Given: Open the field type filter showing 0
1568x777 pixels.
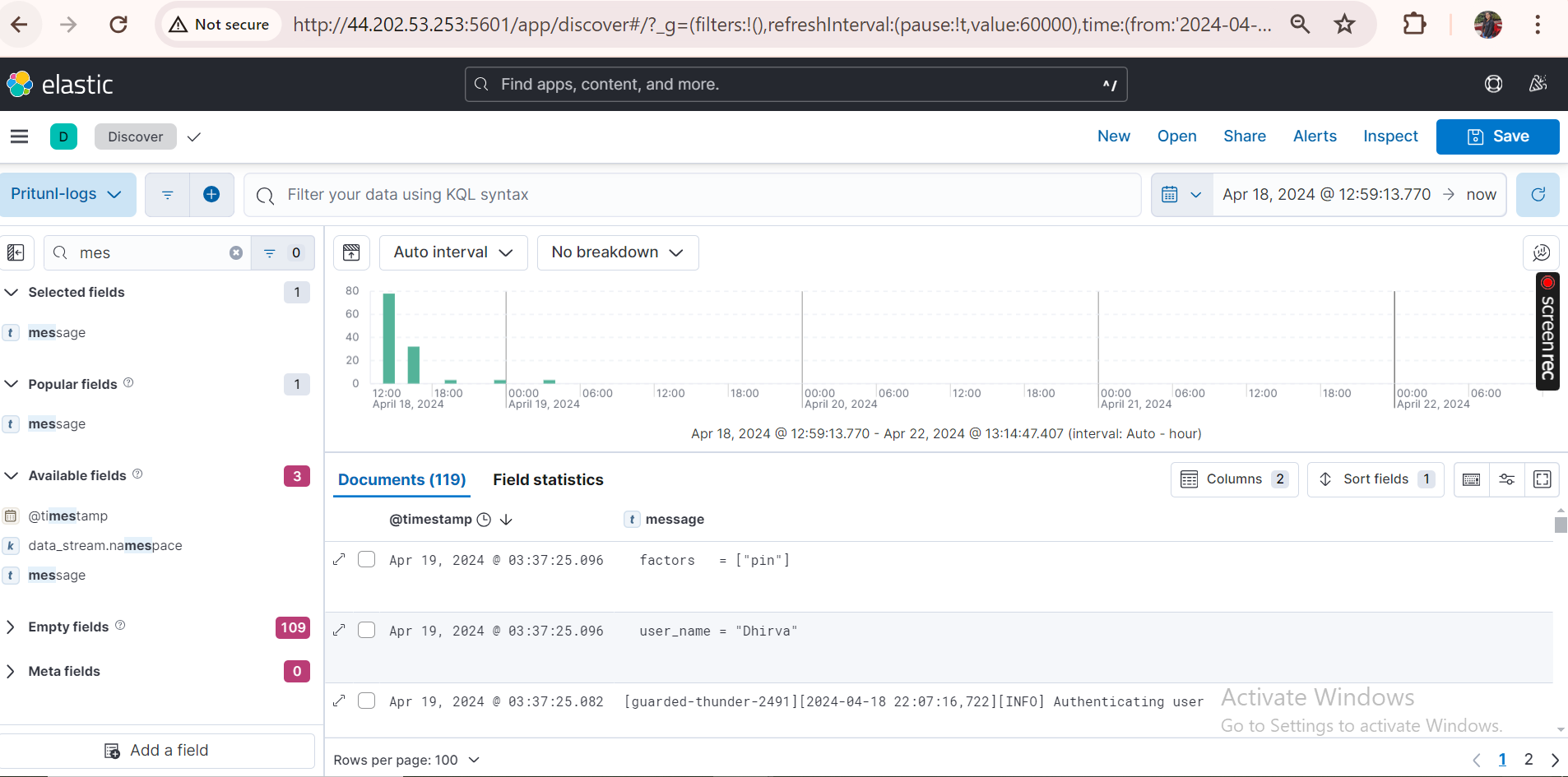Looking at the screenshot, I should (282, 253).
